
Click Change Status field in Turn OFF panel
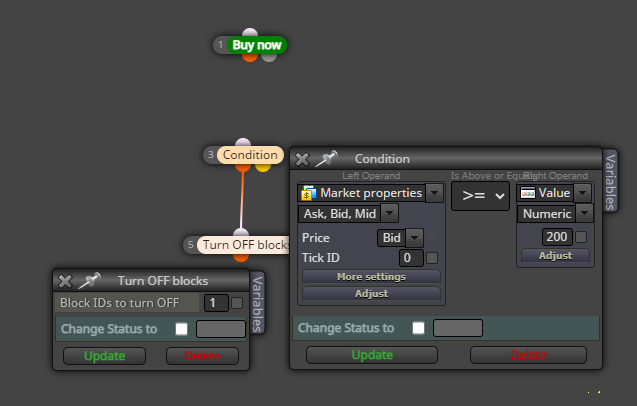coord(221,329)
